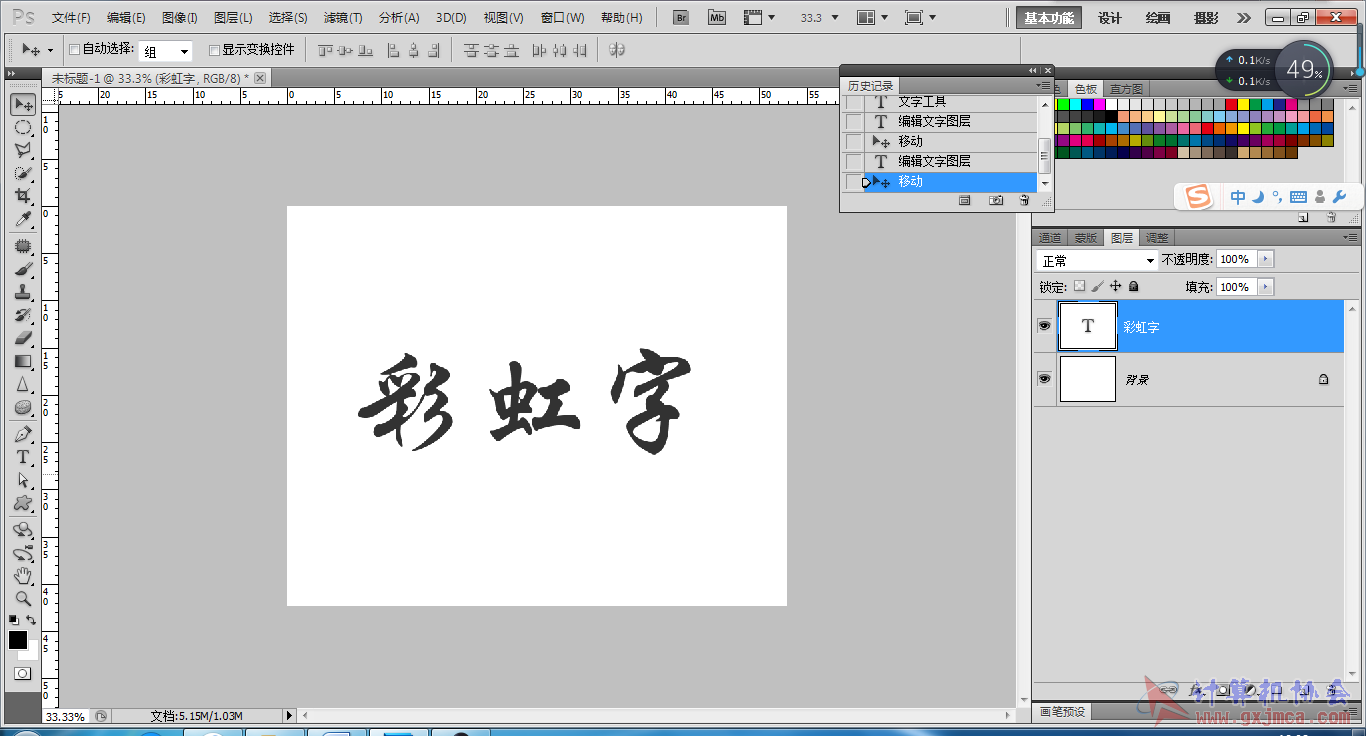Image resolution: width=1366 pixels, height=736 pixels.
Task: Hide the 背景 layer
Action: pos(1044,379)
